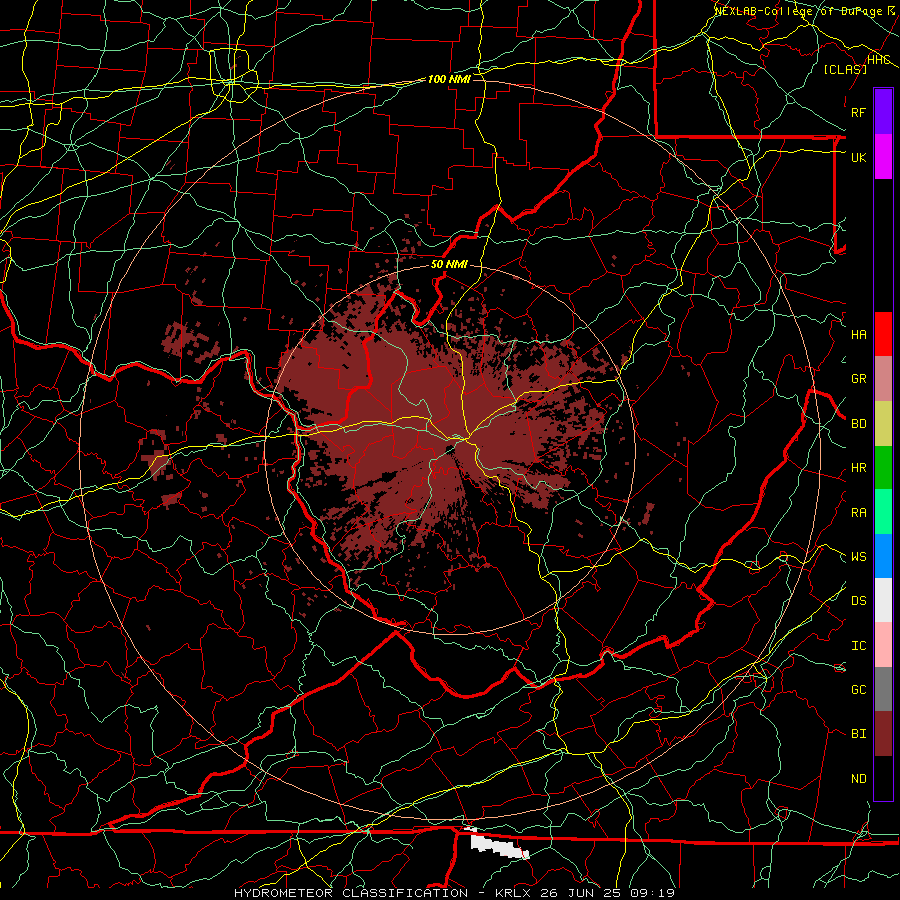Pick the BD yellow legend swatch
This screenshot has width=900, height=900.
[883, 423]
